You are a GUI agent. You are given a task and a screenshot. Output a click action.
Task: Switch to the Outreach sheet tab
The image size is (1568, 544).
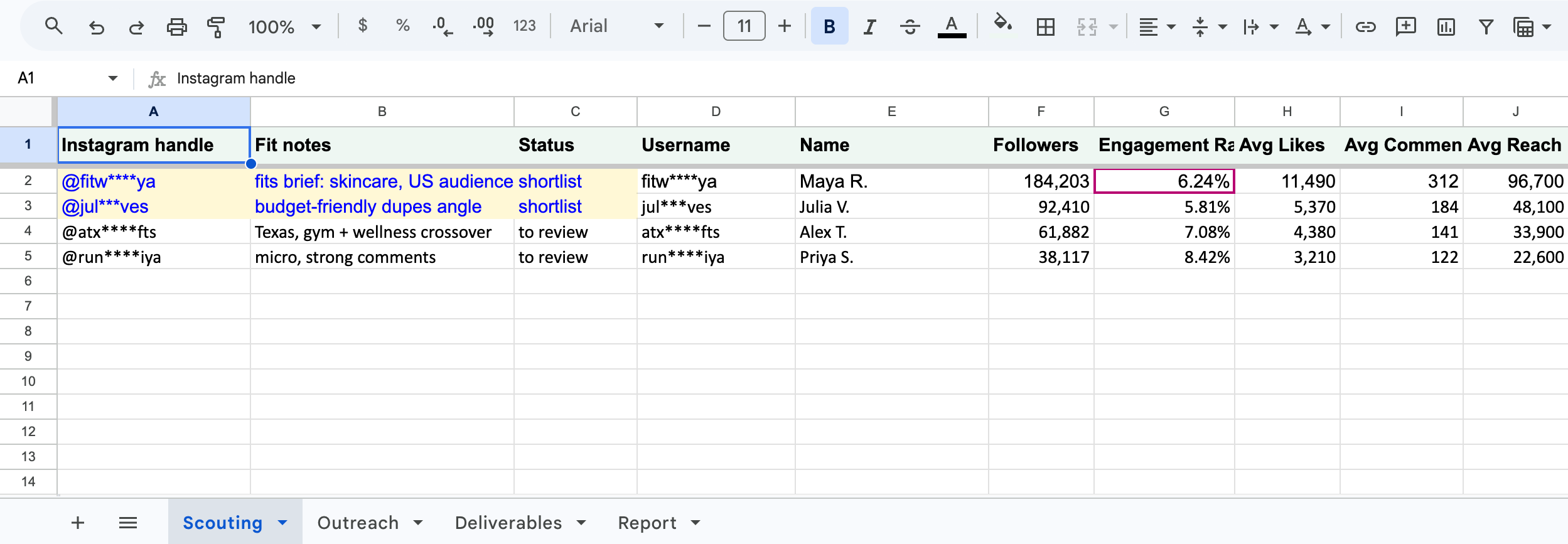pos(370,522)
